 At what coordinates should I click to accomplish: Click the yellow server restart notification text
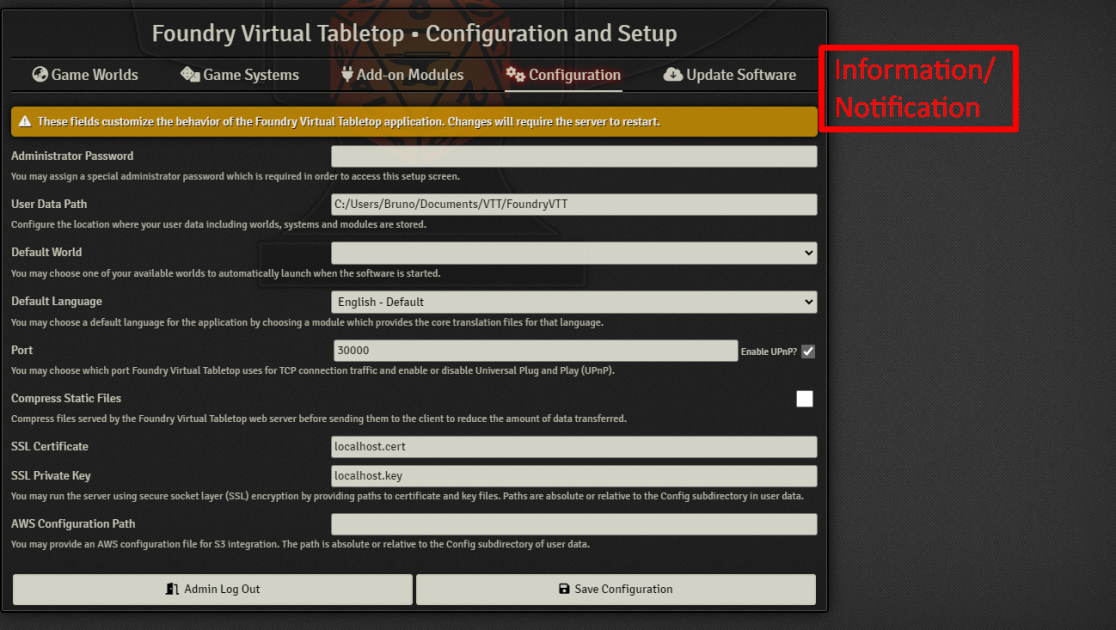[x=349, y=122]
